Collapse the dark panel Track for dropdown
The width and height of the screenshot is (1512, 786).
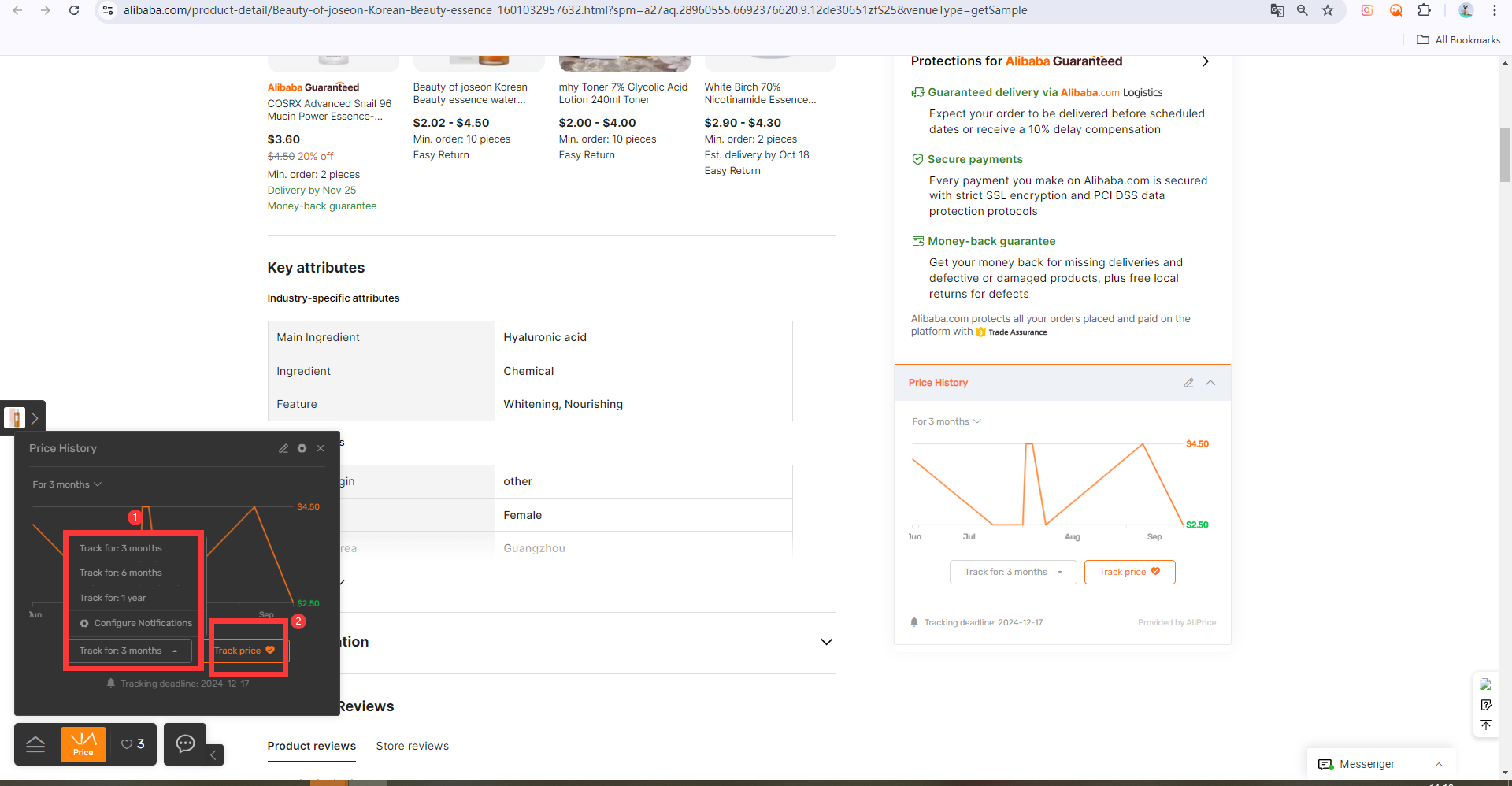coord(129,651)
